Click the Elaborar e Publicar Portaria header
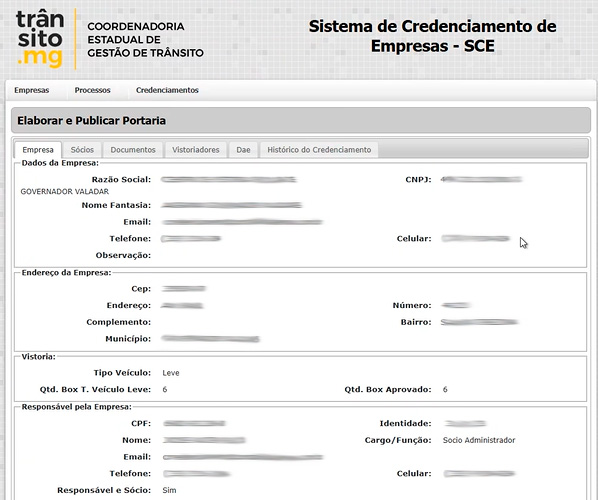This screenshot has height=500, width=598. pyautogui.click(x=92, y=121)
